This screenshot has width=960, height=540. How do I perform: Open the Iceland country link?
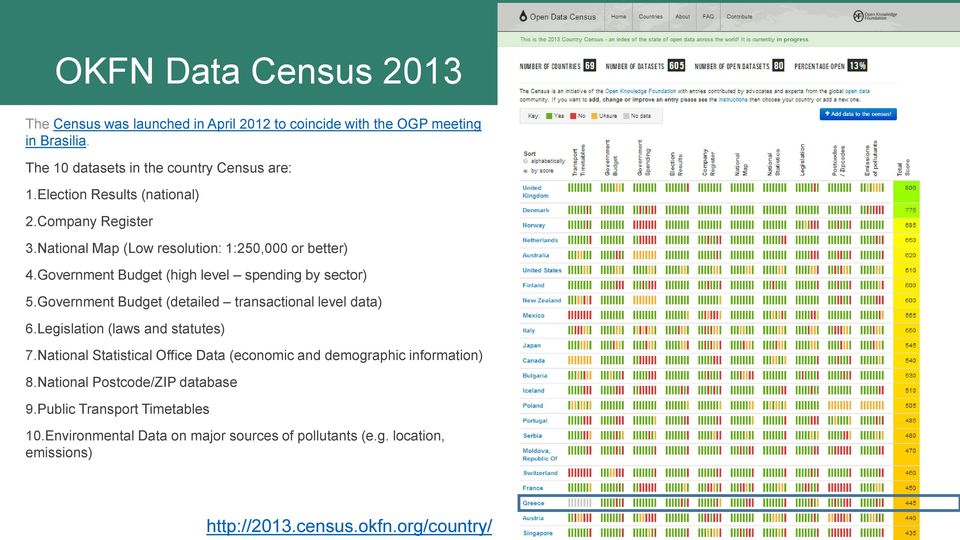tap(533, 390)
